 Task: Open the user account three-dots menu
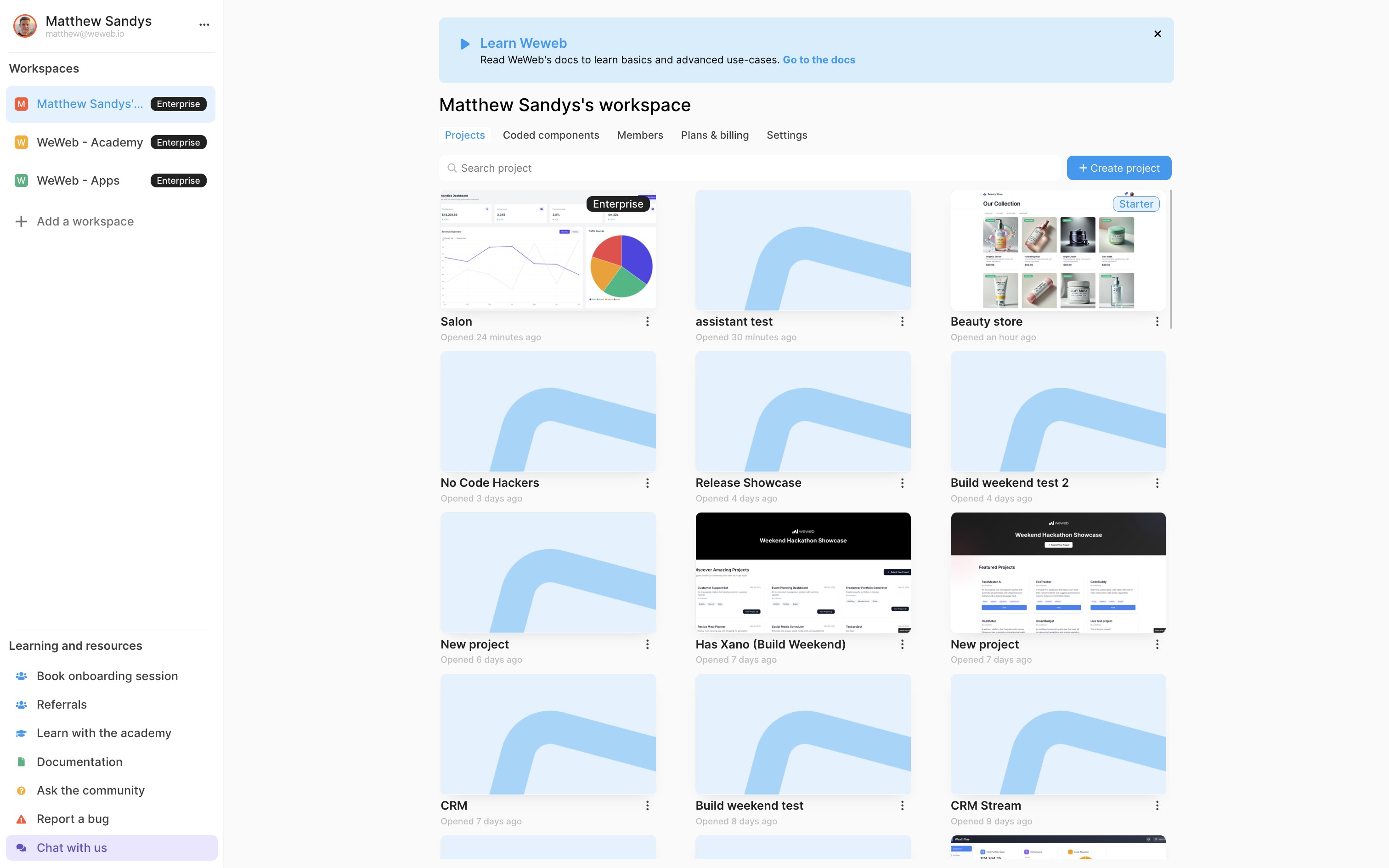[204, 25]
